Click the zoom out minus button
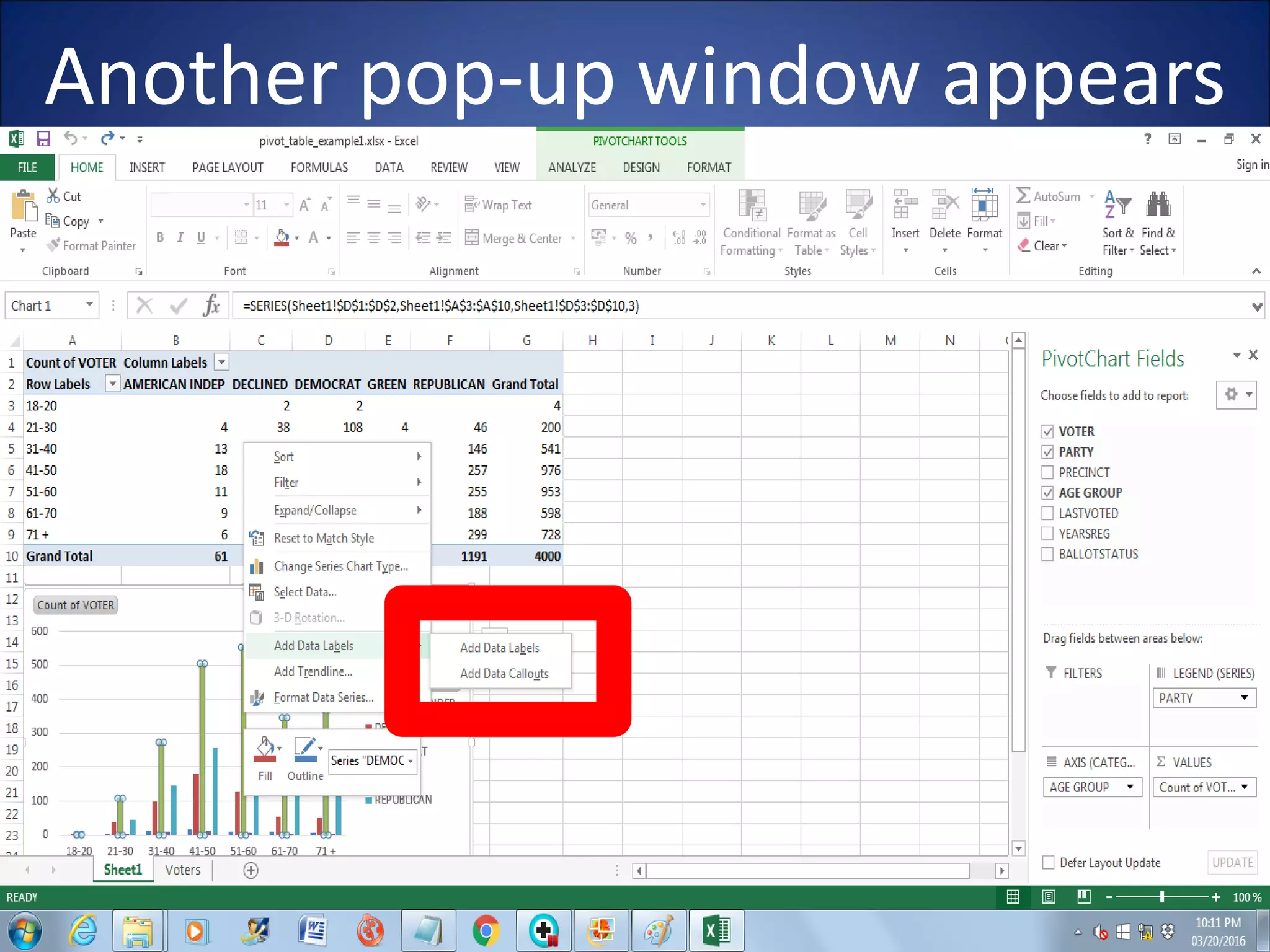Image resolution: width=1270 pixels, height=952 pixels. coord(1109,897)
